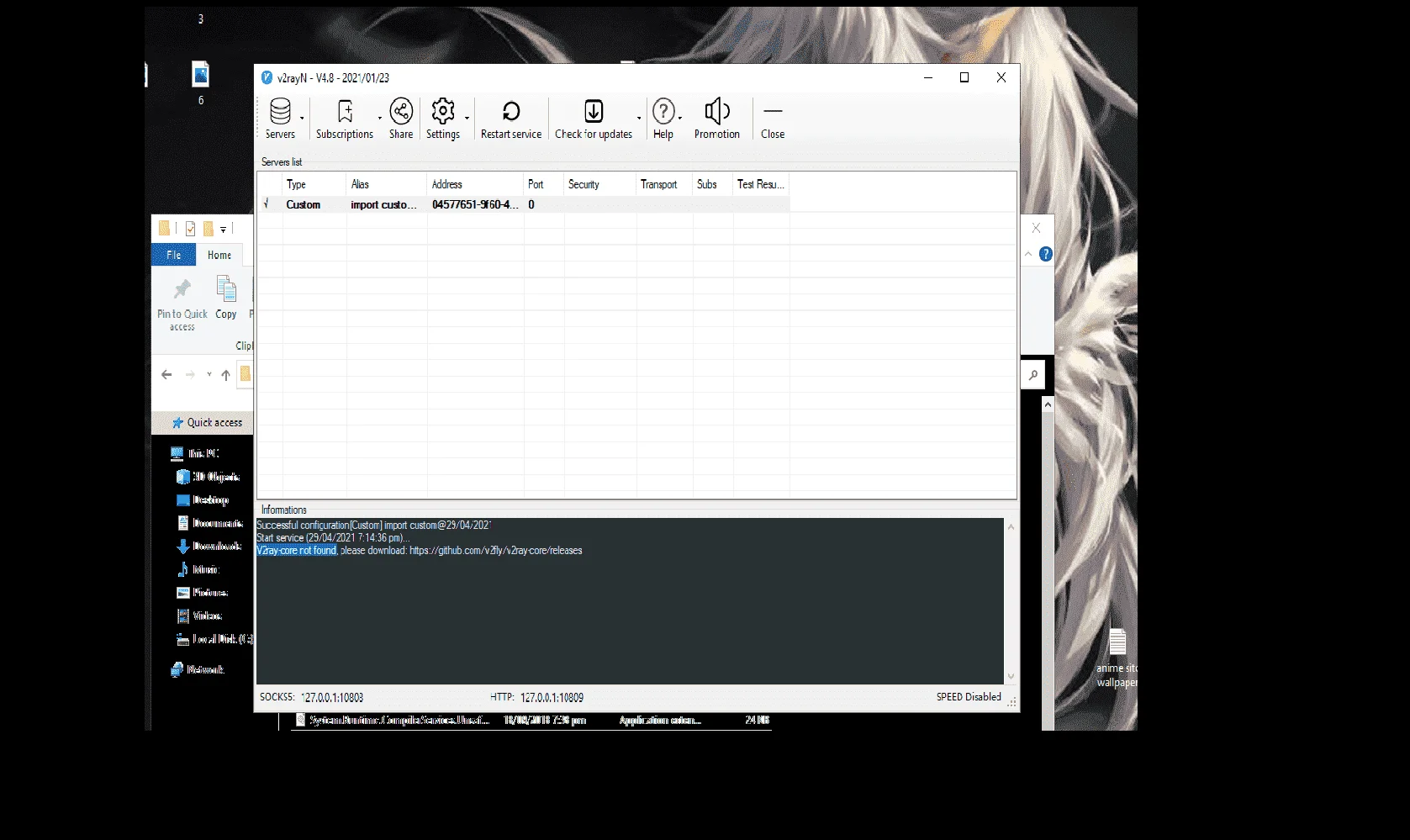Open Downloads in Explorer sidebar
Viewport: 1410px width, 840px height.
pos(209,546)
